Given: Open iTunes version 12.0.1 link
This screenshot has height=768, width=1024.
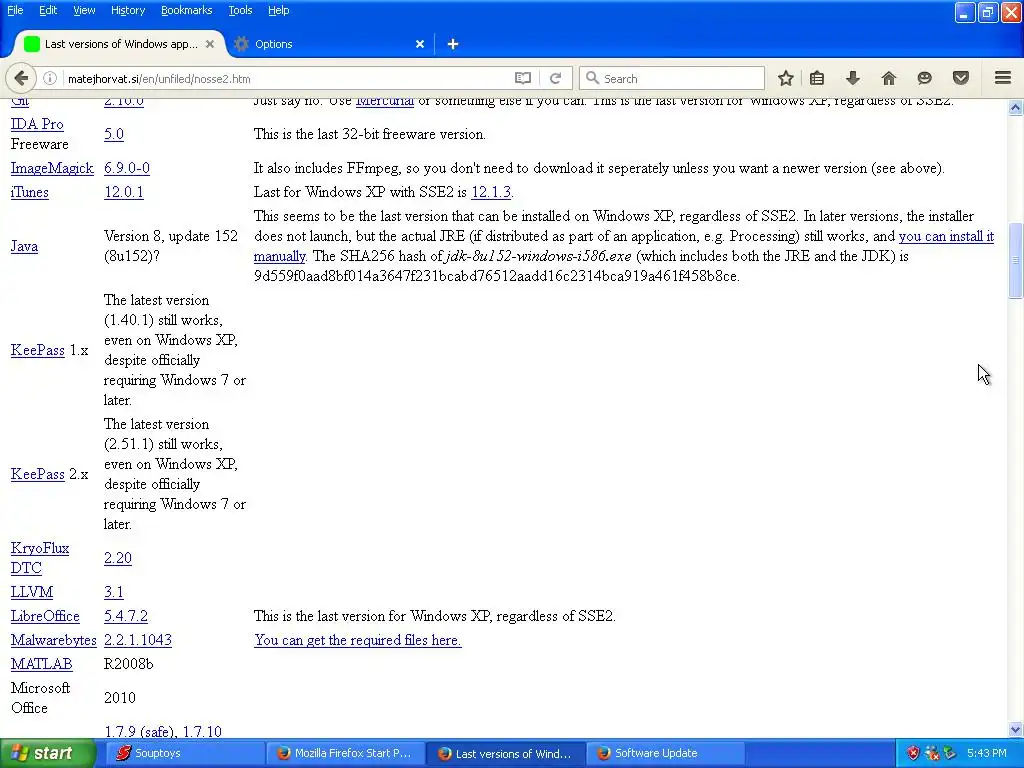Looking at the screenshot, I should pyautogui.click(x=123, y=192).
